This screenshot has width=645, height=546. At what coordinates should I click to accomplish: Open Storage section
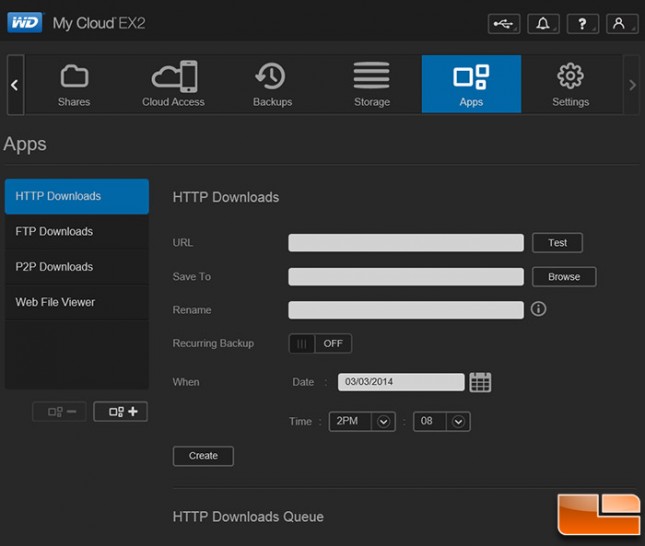point(372,84)
